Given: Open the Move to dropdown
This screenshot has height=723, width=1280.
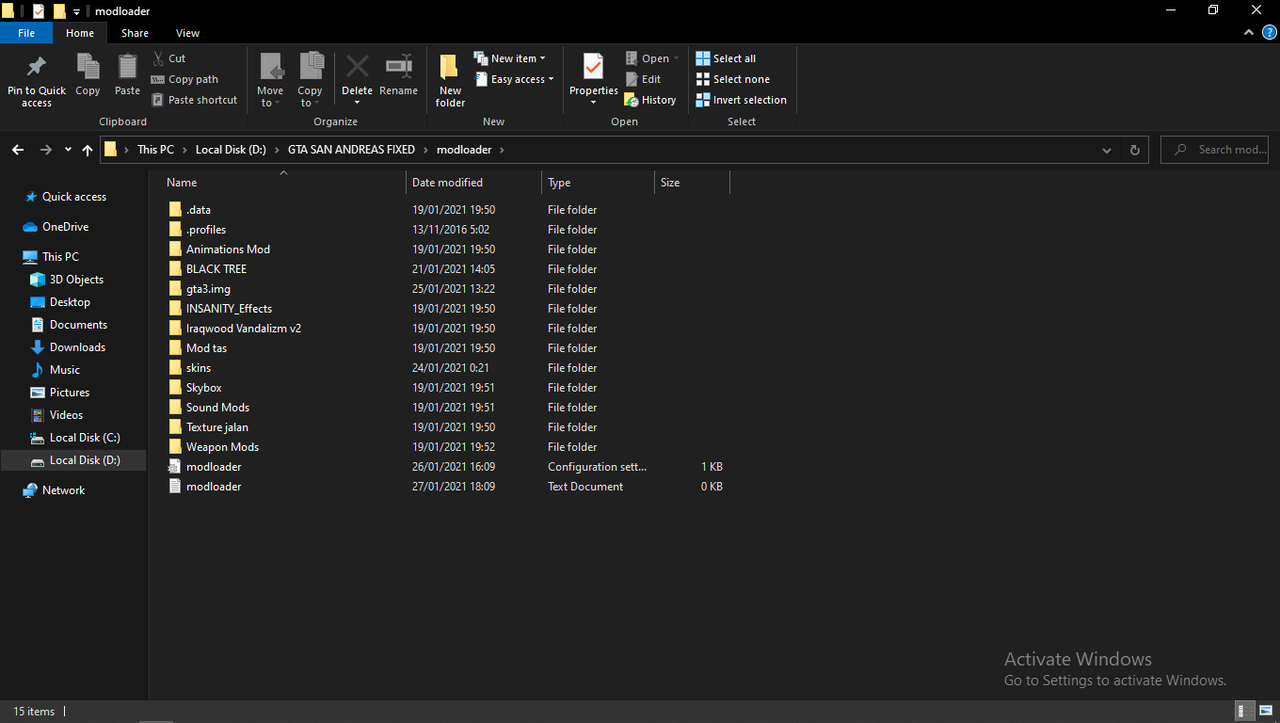Looking at the screenshot, I should 270,80.
